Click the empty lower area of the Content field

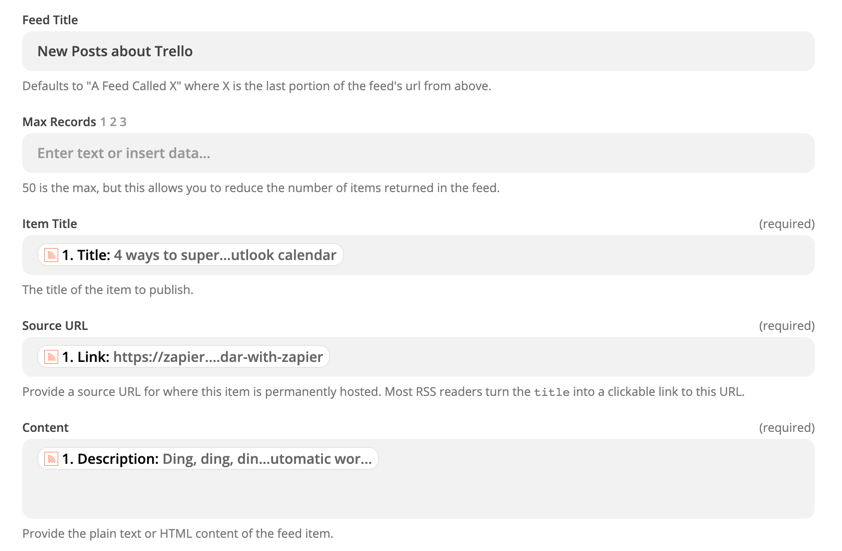[418, 498]
